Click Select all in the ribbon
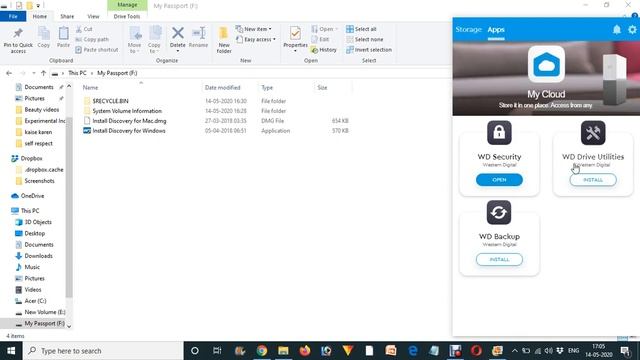The height and width of the screenshot is (360, 640). coord(361,29)
